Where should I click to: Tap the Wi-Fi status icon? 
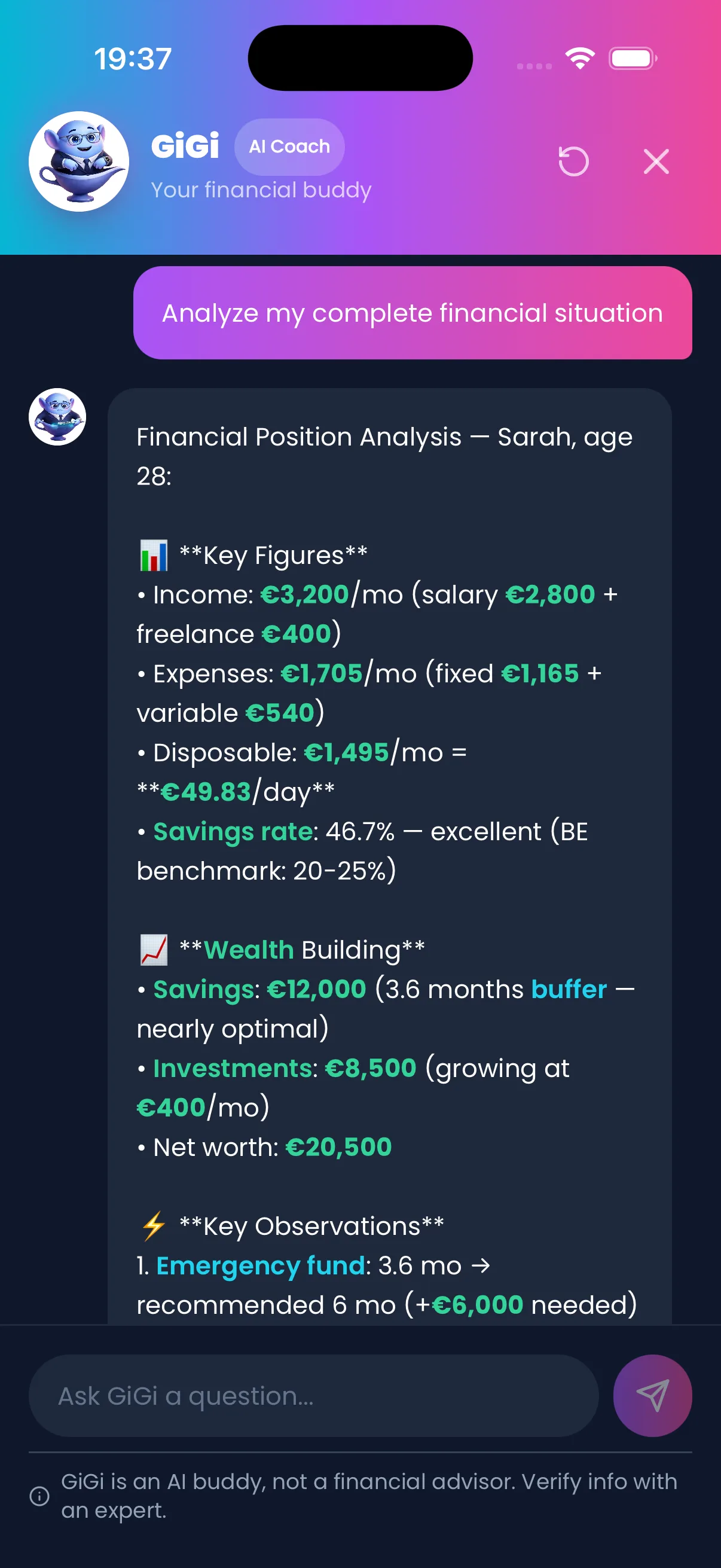point(580,59)
